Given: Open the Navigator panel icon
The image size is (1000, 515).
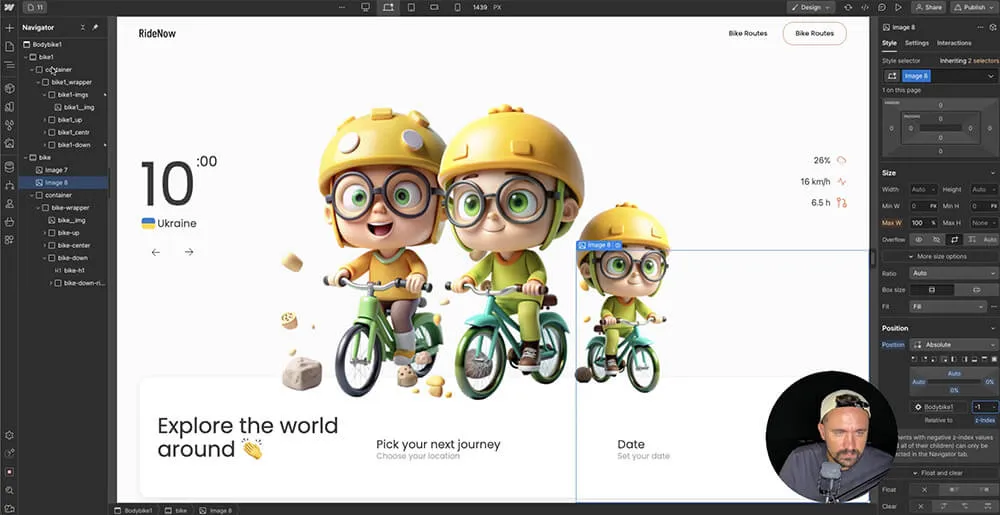Looking at the screenshot, I should (9, 65).
